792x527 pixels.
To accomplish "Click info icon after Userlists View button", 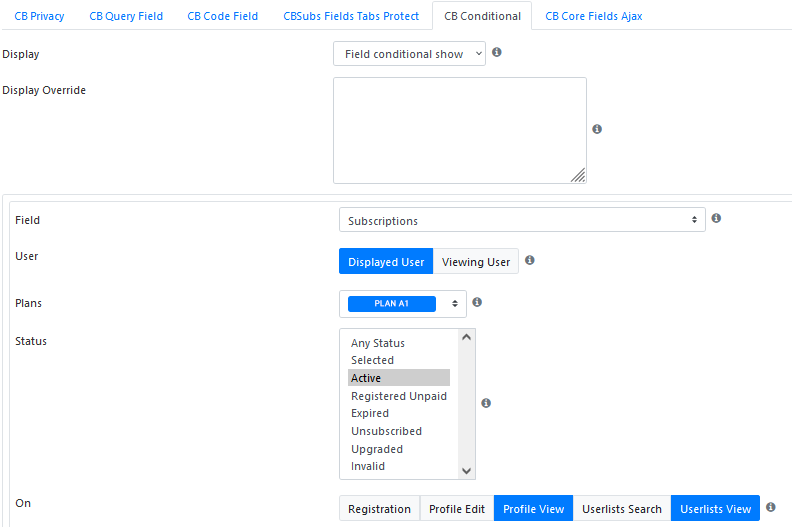I will tap(770, 507).
